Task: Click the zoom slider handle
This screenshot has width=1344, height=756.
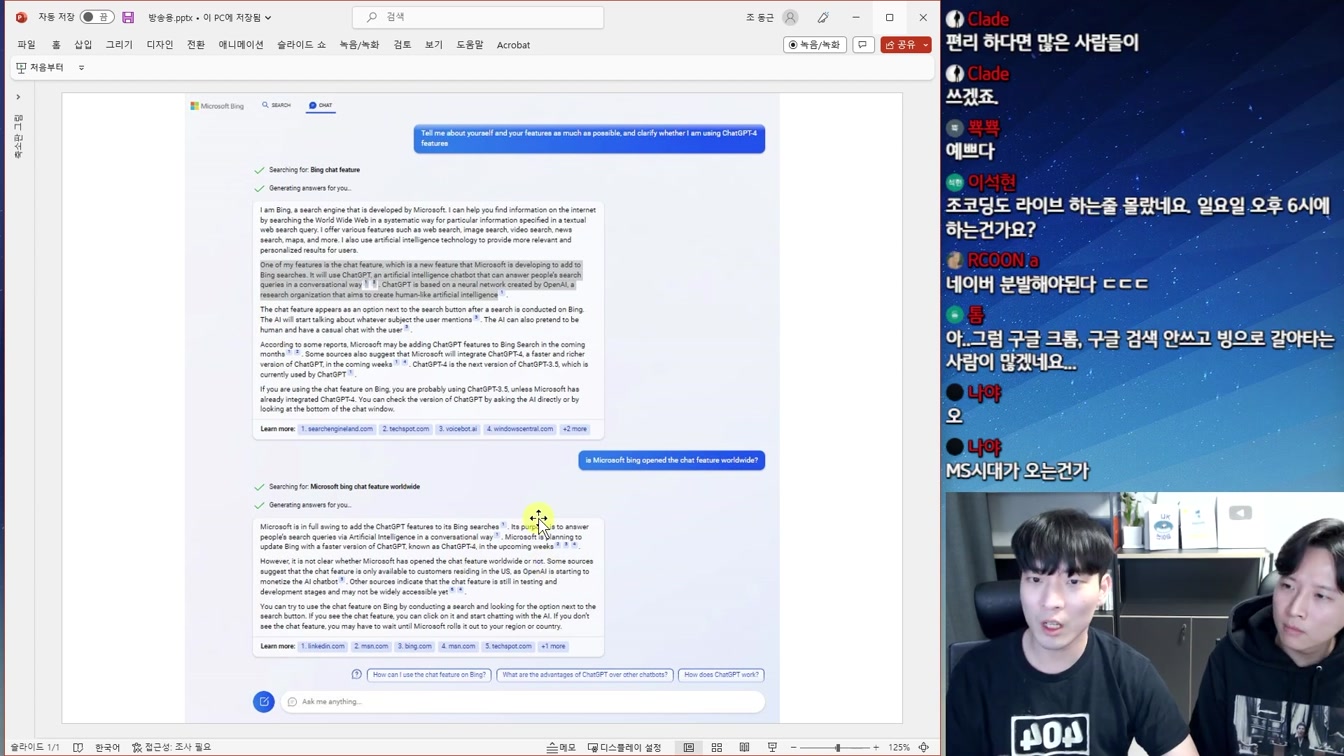Action: (837, 747)
